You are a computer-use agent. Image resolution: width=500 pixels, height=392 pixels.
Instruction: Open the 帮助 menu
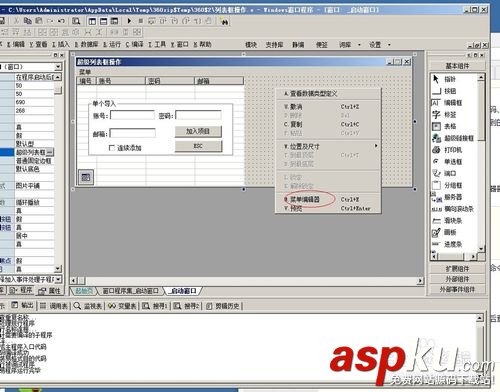point(202,44)
